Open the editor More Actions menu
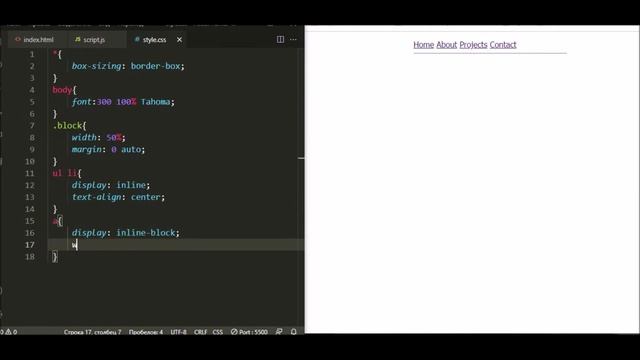This screenshot has height=360, width=640. click(293, 39)
